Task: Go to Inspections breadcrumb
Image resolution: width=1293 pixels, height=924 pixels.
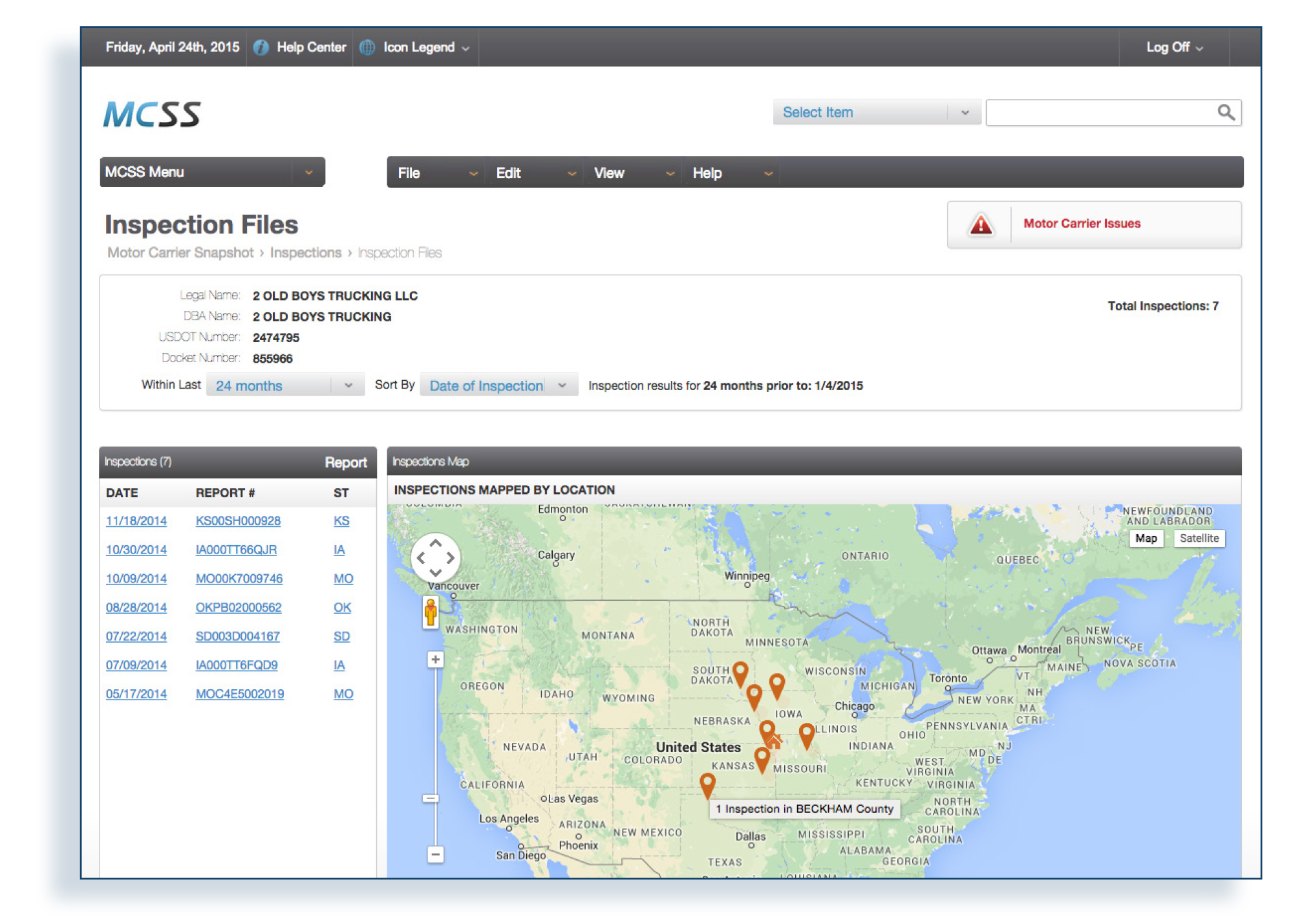Action: click(305, 253)
